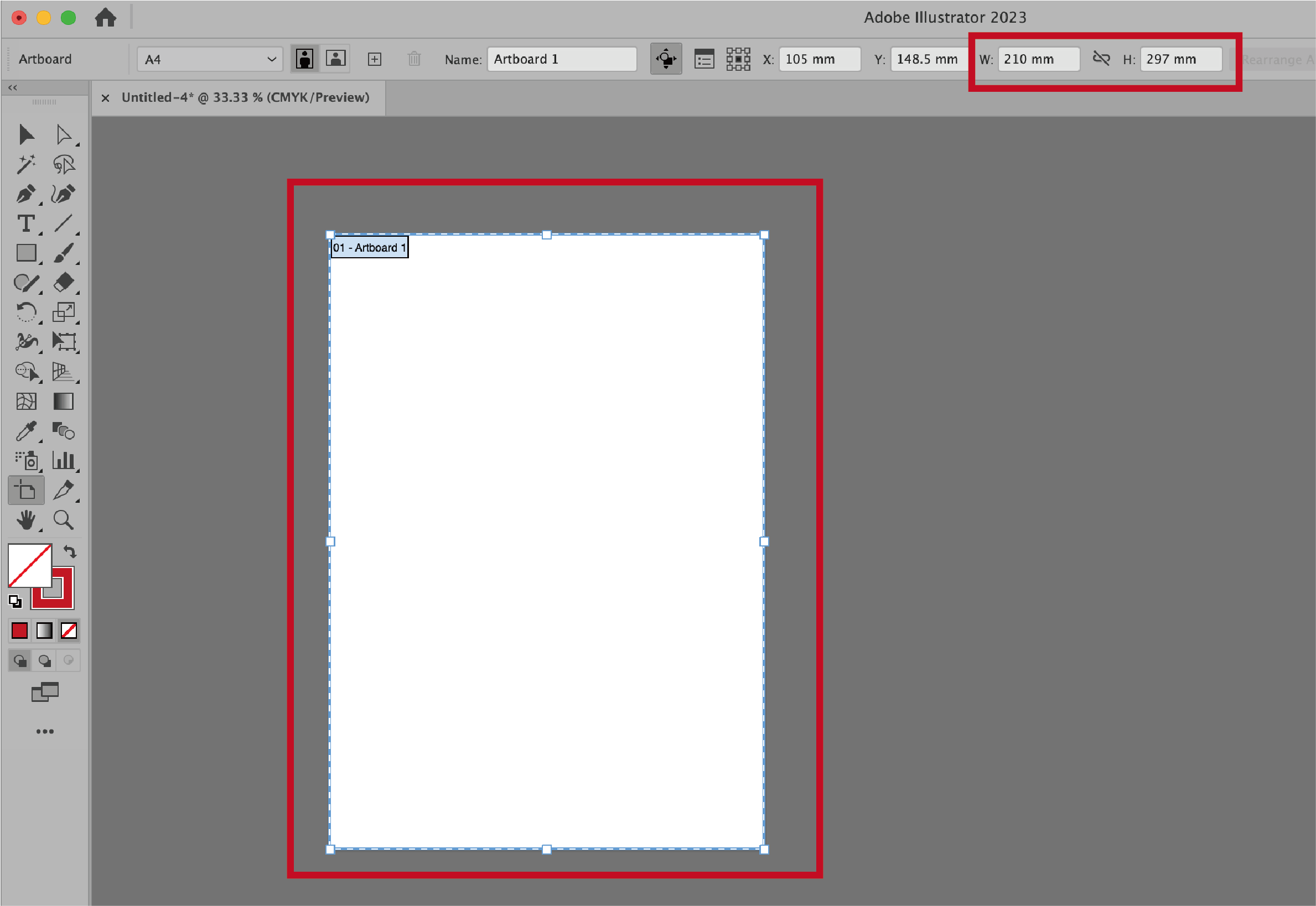
Task: Select the Pen tool
Action: 25,195
